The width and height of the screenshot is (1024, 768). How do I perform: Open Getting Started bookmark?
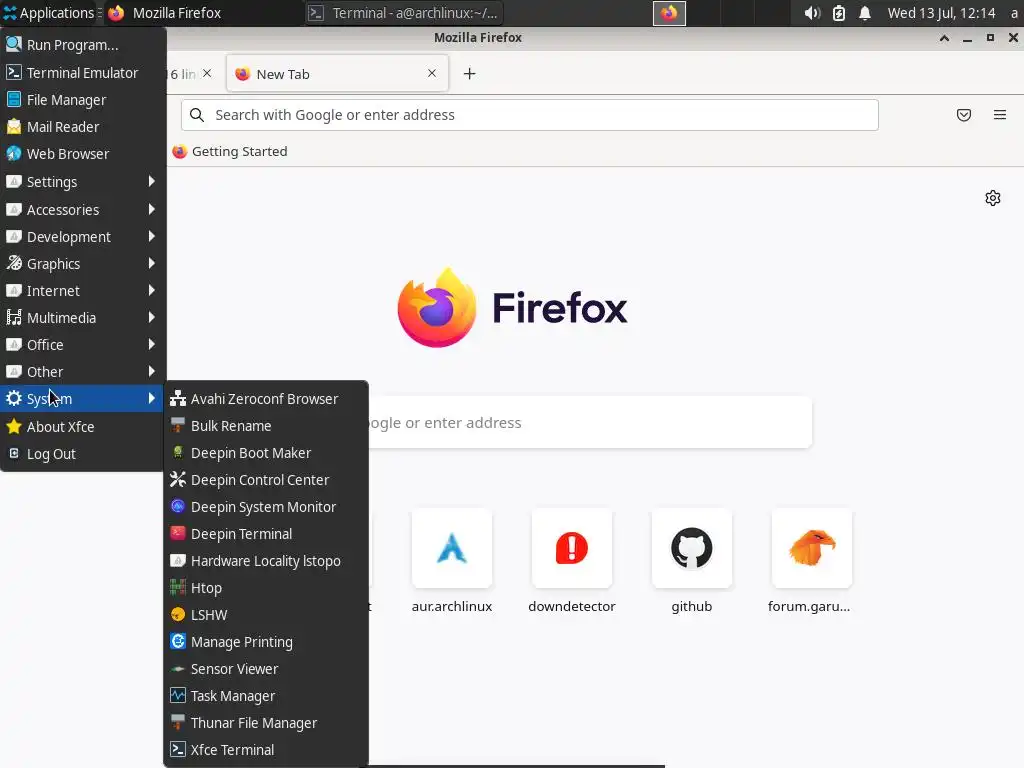pos(230,152)
